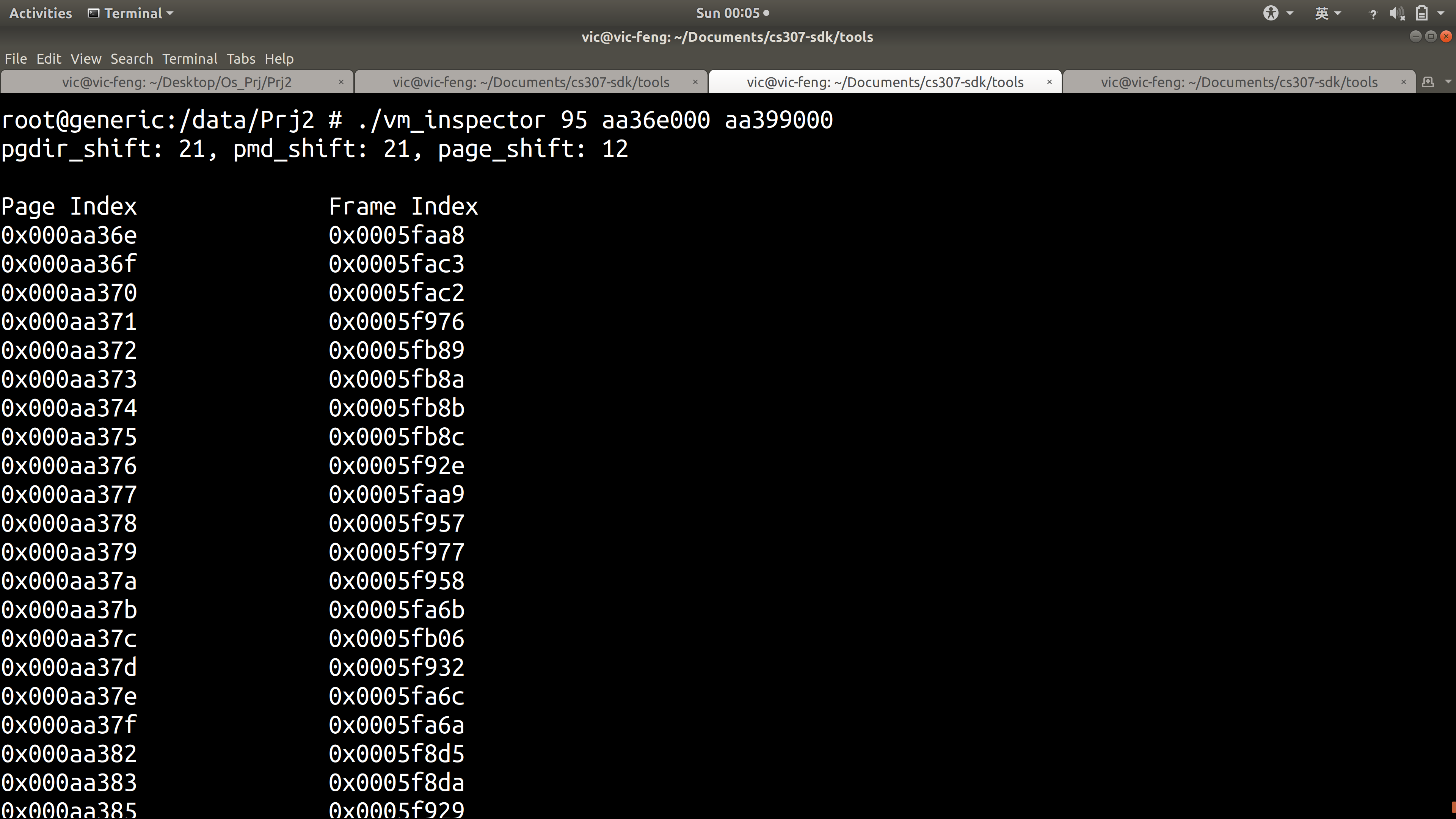1456x819 pixels.
Task: Click the new tab icon button
Action: coord(1428,82)
